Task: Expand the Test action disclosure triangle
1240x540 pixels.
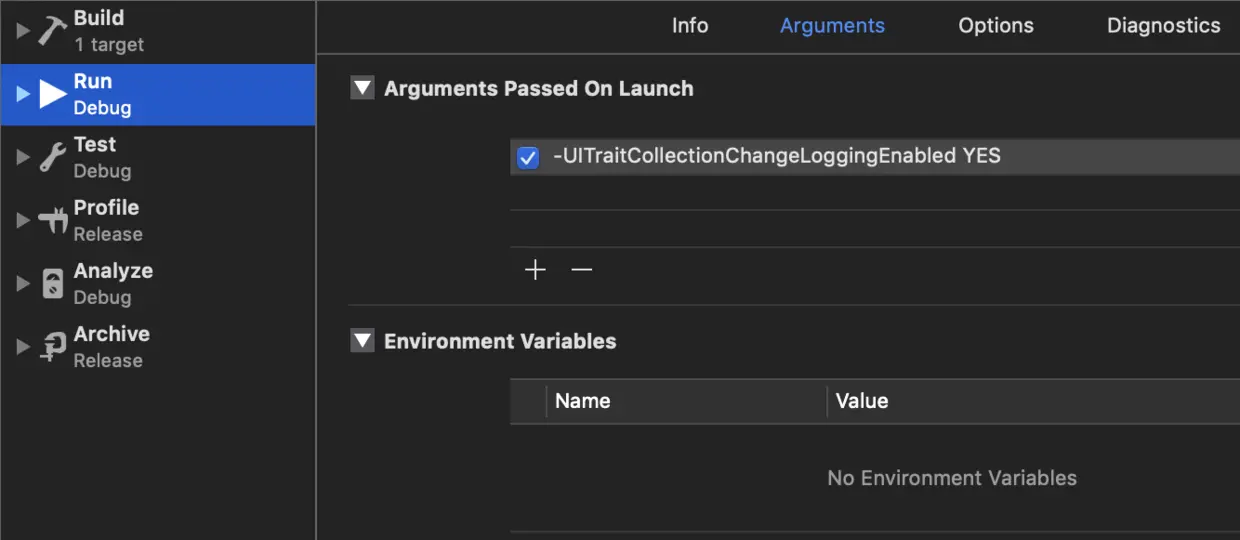Action: click(x=23, y=157)
